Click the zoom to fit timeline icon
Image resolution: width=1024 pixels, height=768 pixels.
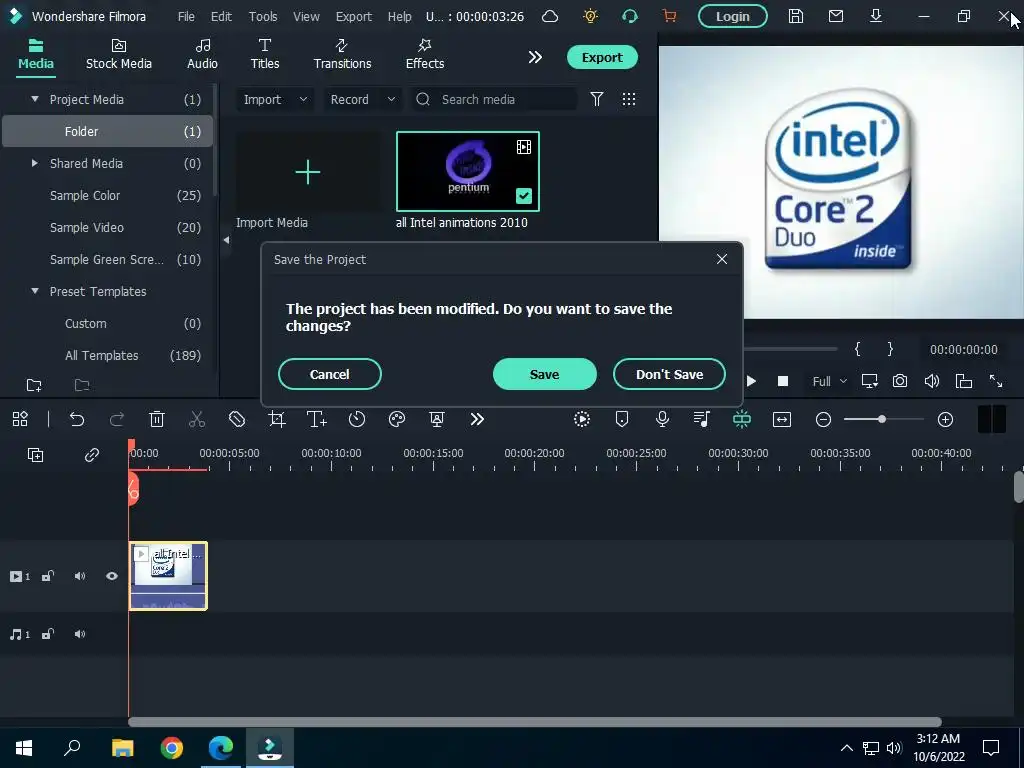coord(782,419)
